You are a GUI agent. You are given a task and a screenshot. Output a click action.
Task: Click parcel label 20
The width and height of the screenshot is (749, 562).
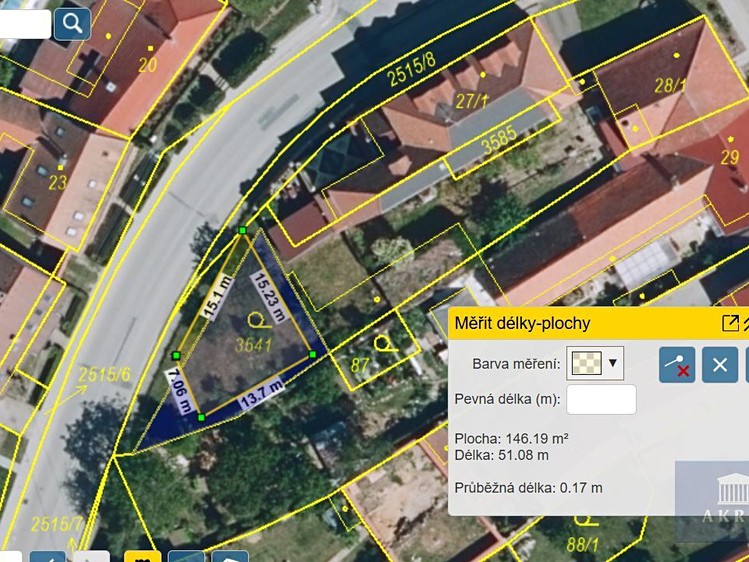(x=148, y=64)
